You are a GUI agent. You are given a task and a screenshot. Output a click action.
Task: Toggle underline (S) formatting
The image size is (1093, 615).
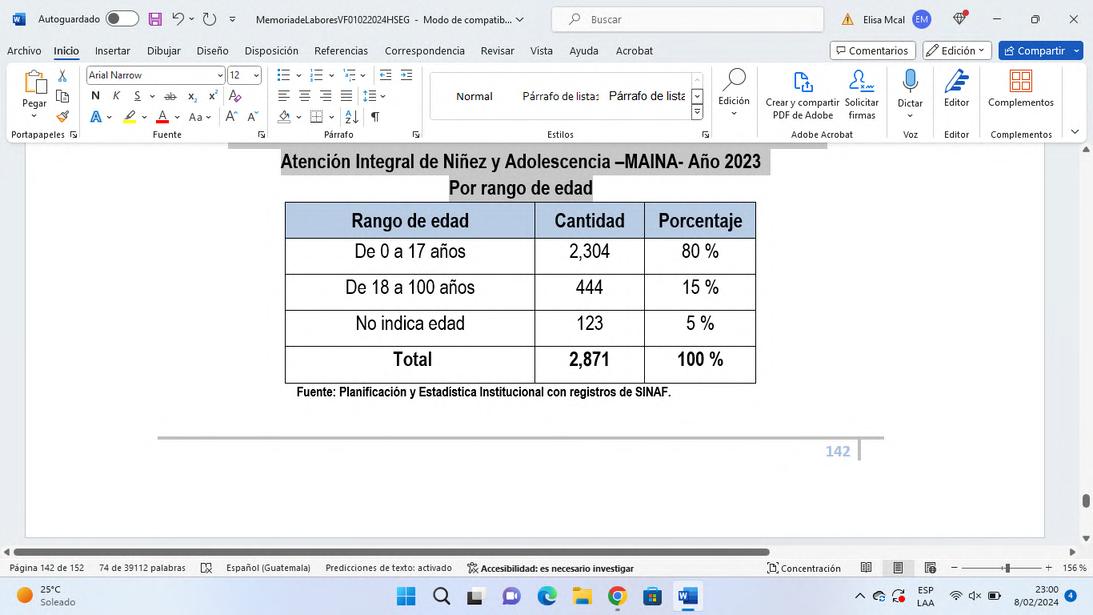pyautogui.click(x=137, y=96)
